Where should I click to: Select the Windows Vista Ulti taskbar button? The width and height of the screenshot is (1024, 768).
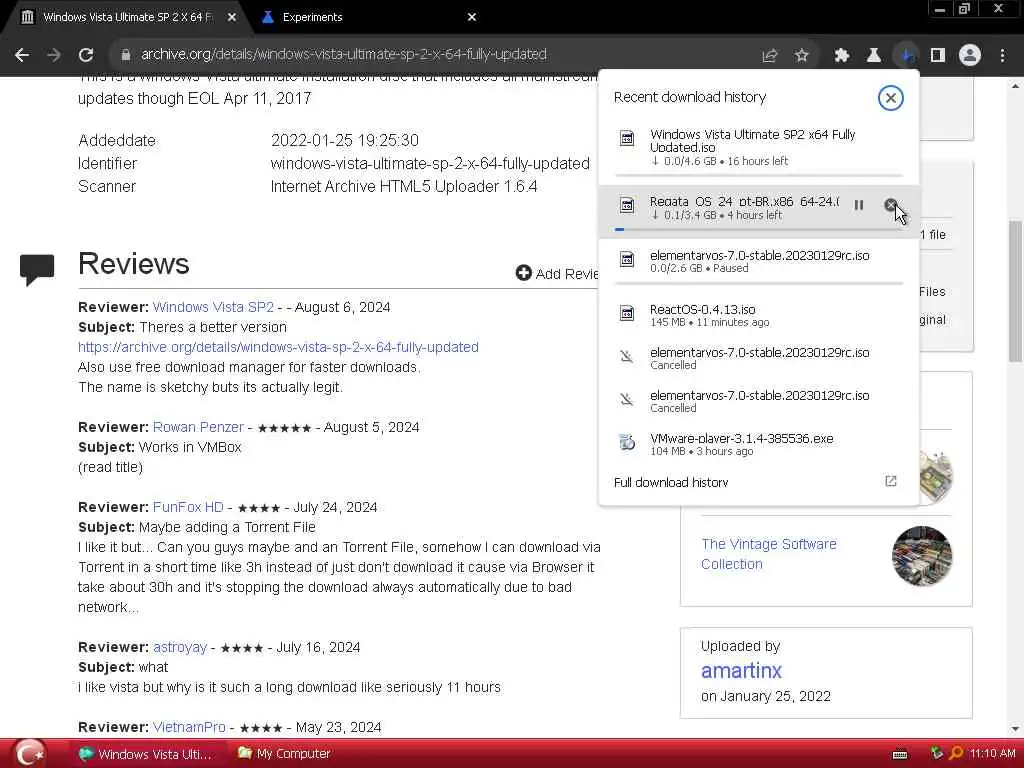145,754
